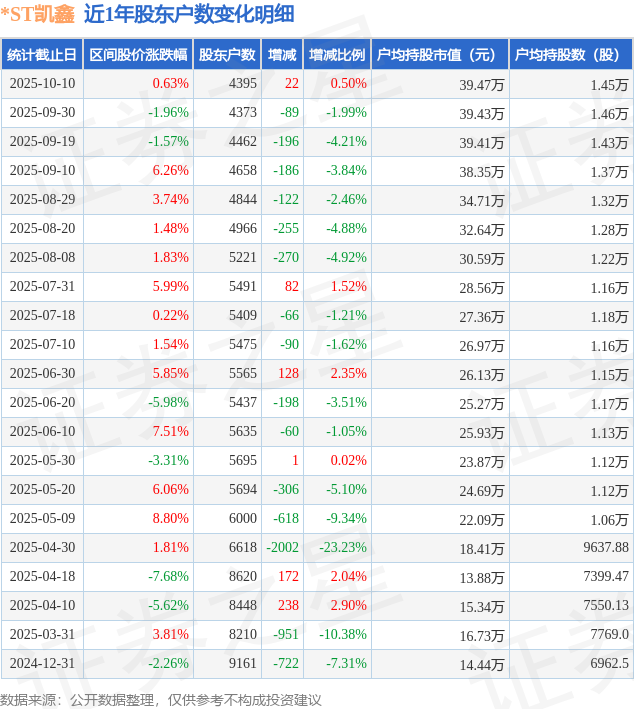Click the 2025-06-30 date cell
This screenshot has height=709, width=634.
pos(42,374)
